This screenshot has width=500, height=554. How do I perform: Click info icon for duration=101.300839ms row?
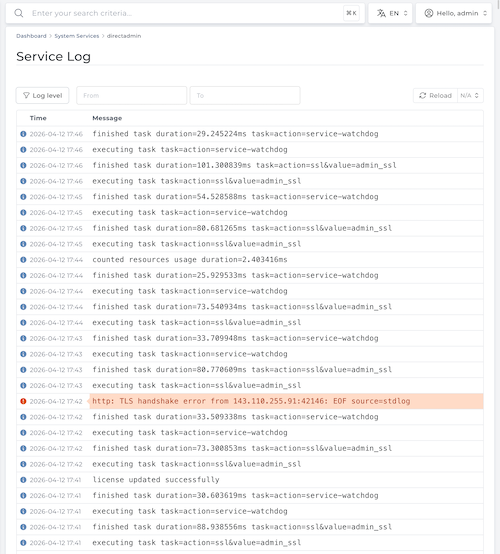[23, 165]
